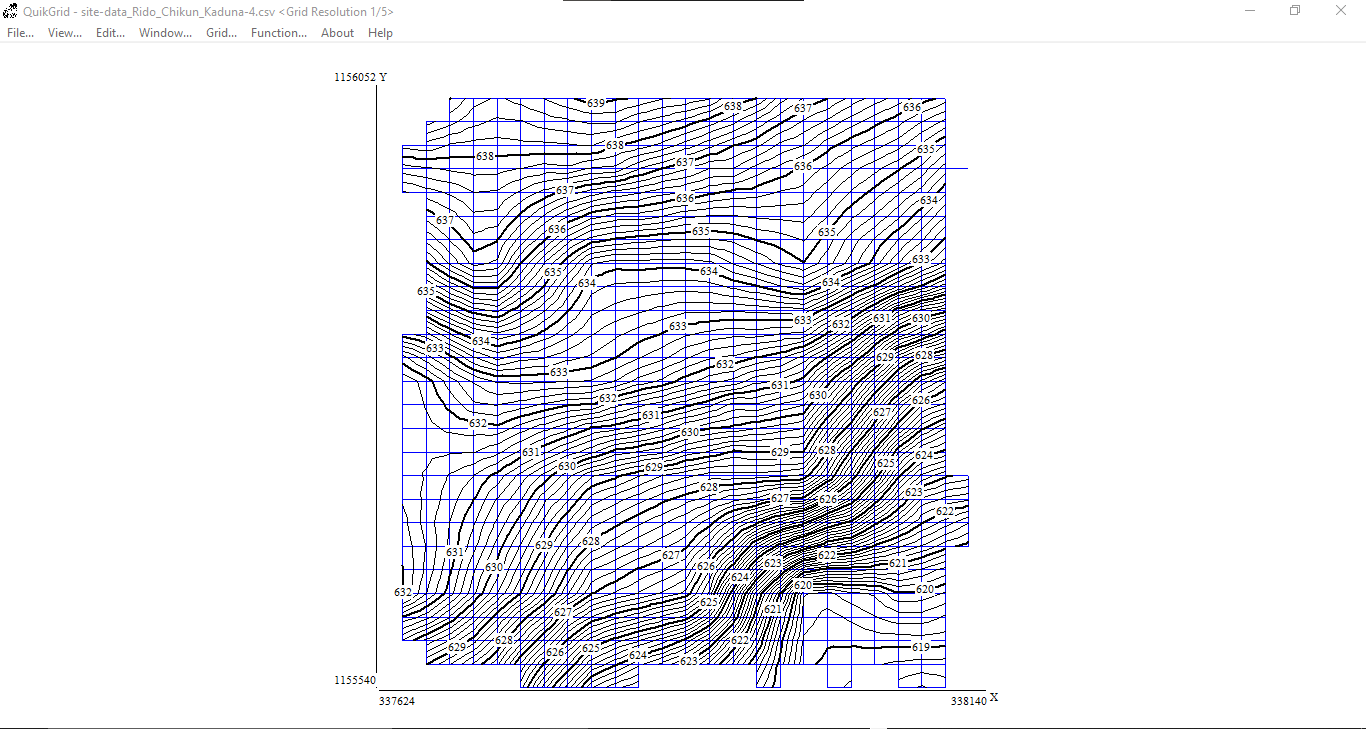Minimize the QuikGrid window
1366x729 pixels.
click(1251, 11)
